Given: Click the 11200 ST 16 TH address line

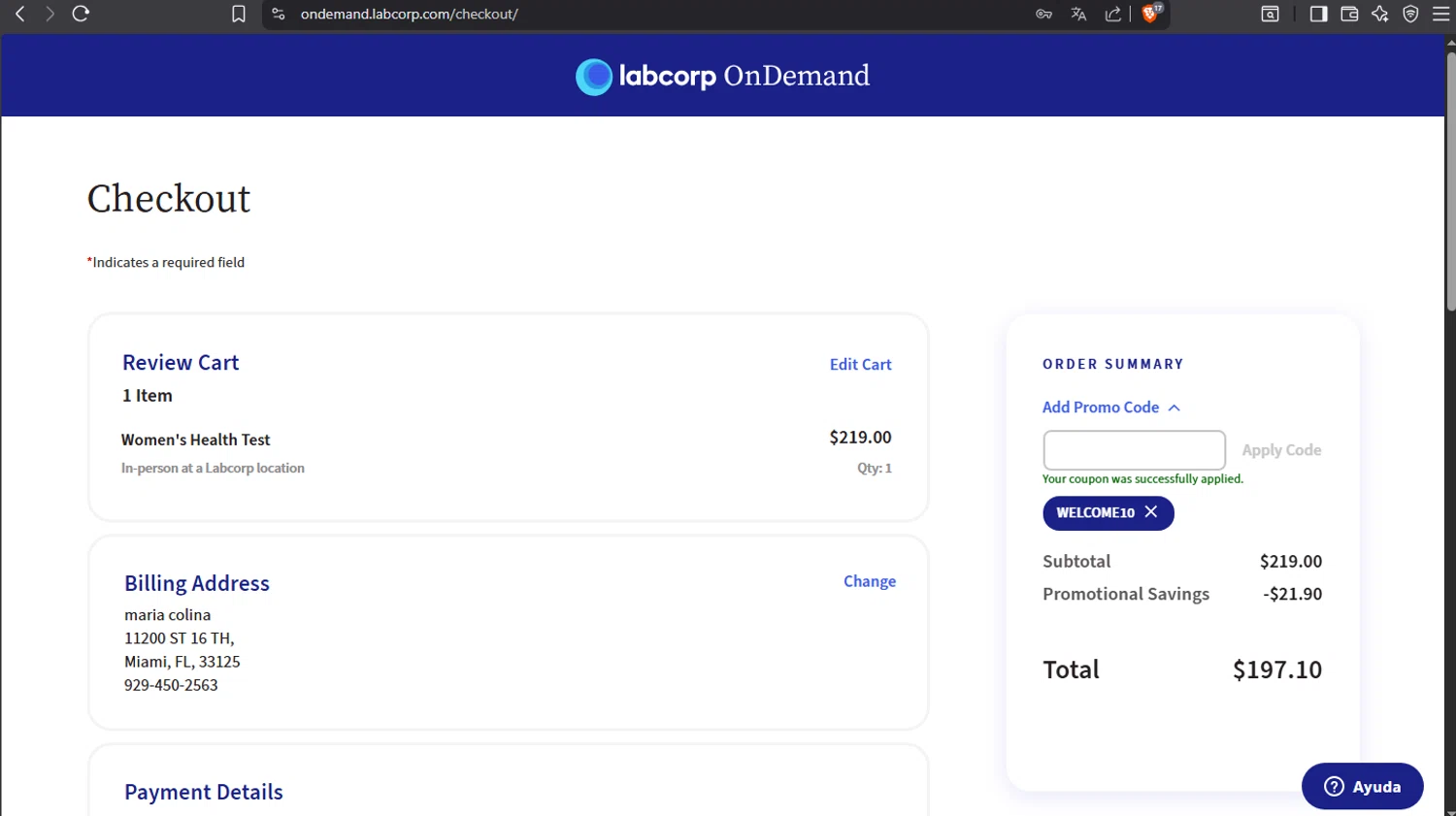Looking at the screenshot, I should coord(180,638).
